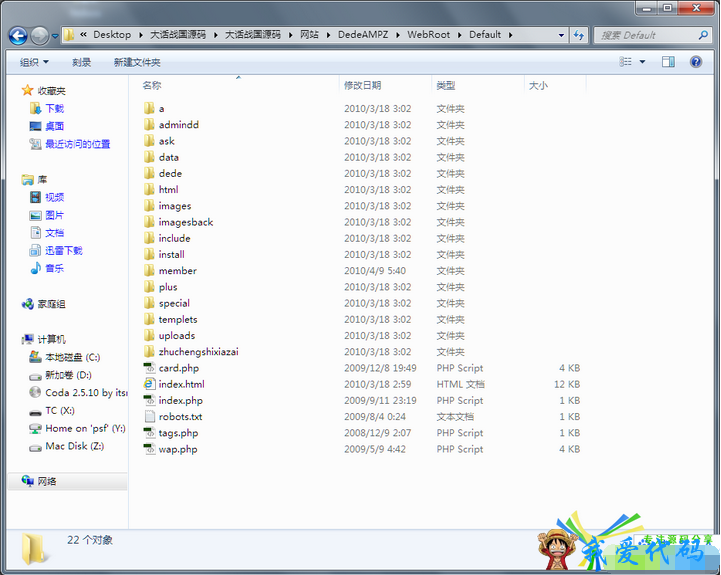
Task: Select the folder icon of images
Action: click(x=149, y=206)
